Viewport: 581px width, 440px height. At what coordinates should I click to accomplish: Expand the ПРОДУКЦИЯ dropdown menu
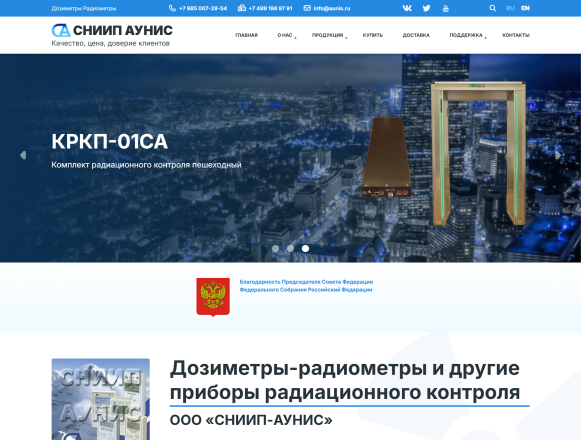click(x=328, y=35)
